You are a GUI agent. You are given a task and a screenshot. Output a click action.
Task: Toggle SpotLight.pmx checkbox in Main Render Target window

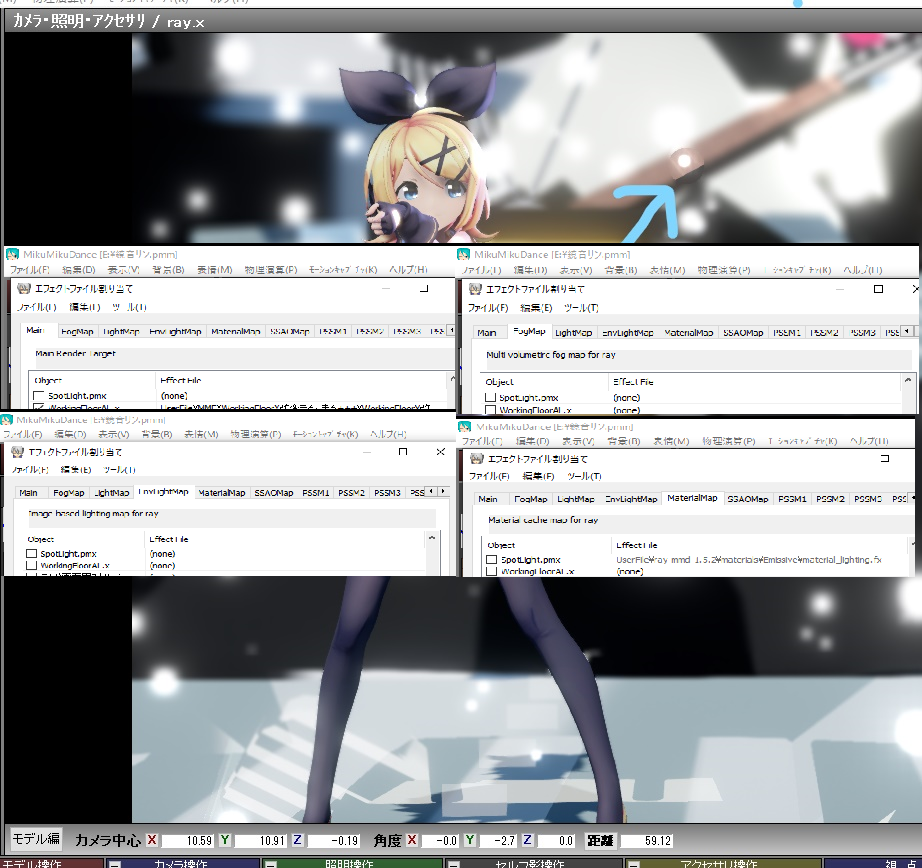click(x=39, y=396)
